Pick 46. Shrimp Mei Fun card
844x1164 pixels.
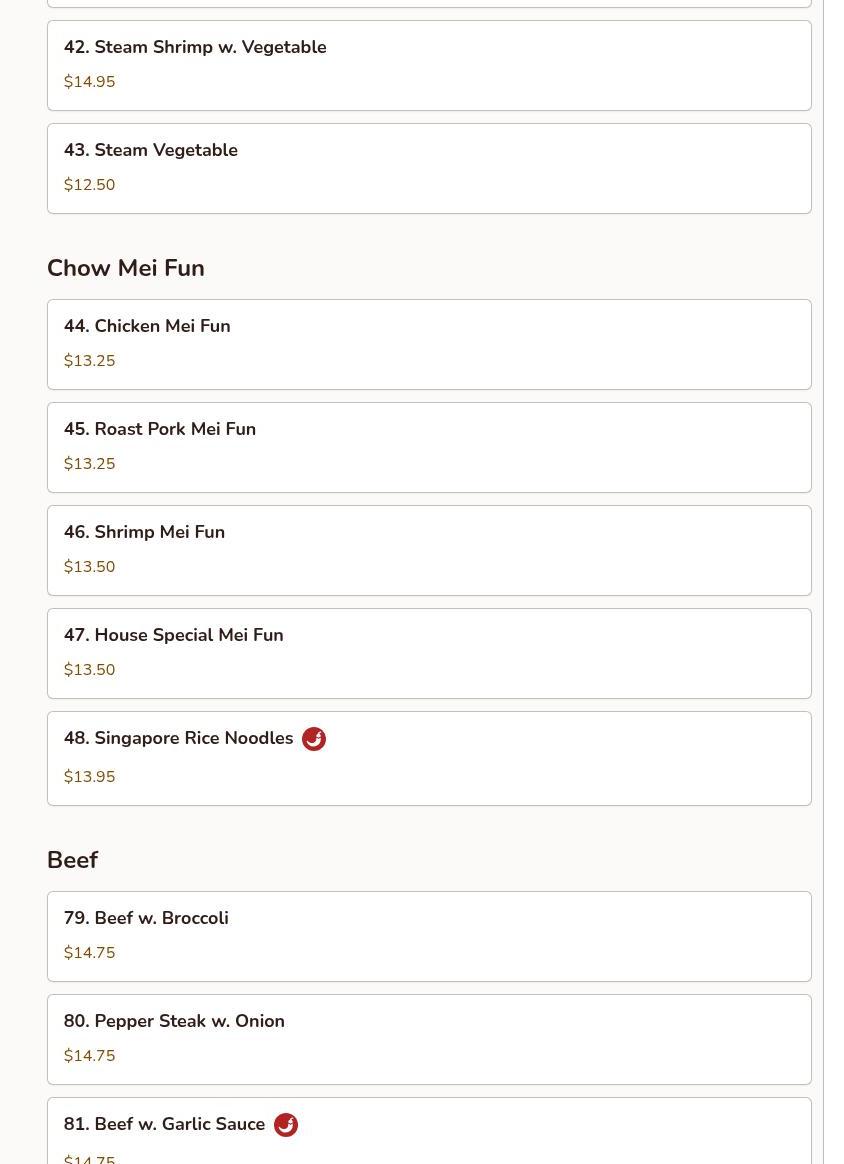pyautogui.click(x=429, y=550)
